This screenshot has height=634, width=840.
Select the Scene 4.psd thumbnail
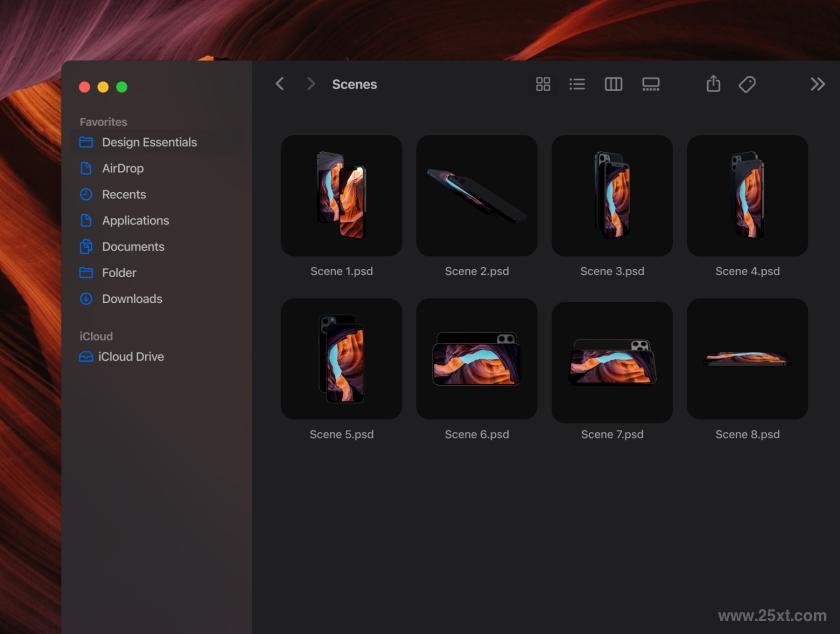747,196
